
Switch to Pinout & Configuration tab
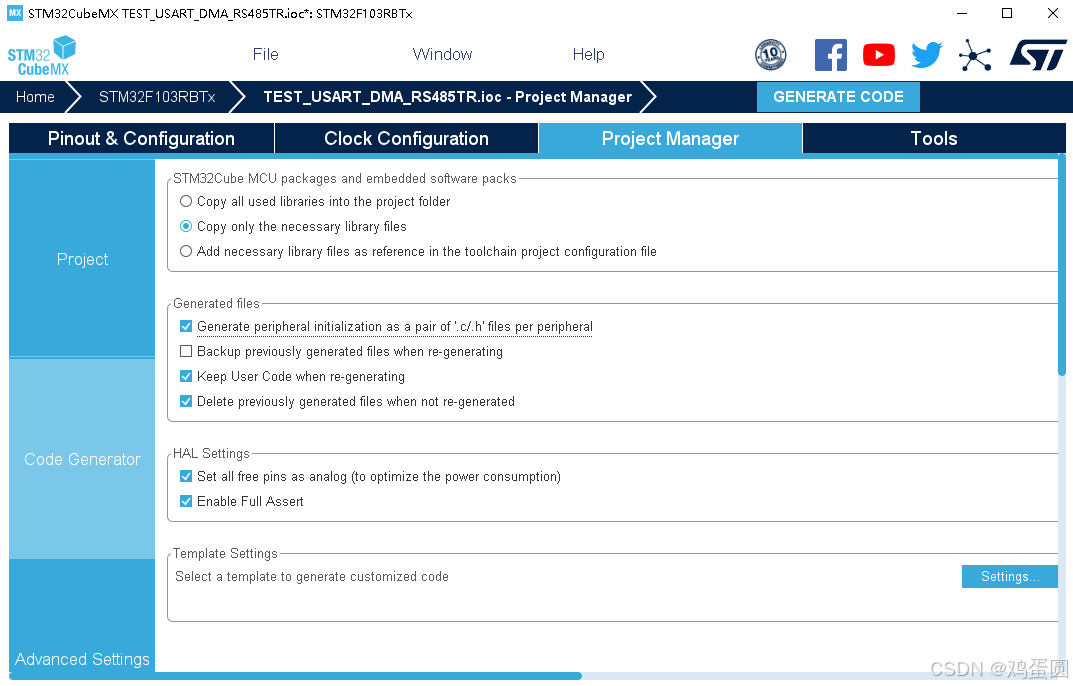click(141, 138)
